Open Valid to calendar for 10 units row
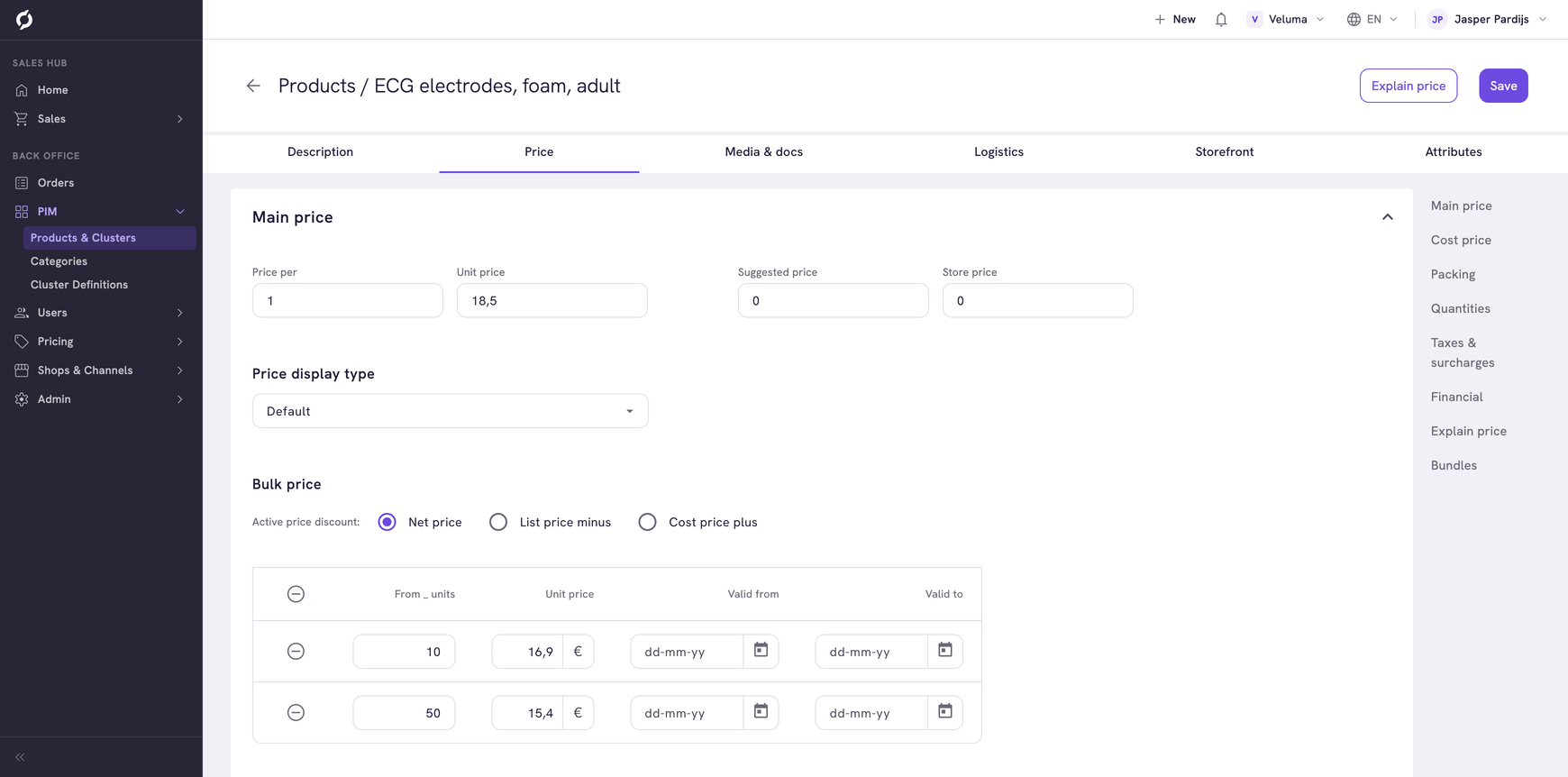The width and height of the screenshot is (1568, 777). (945, 651)
